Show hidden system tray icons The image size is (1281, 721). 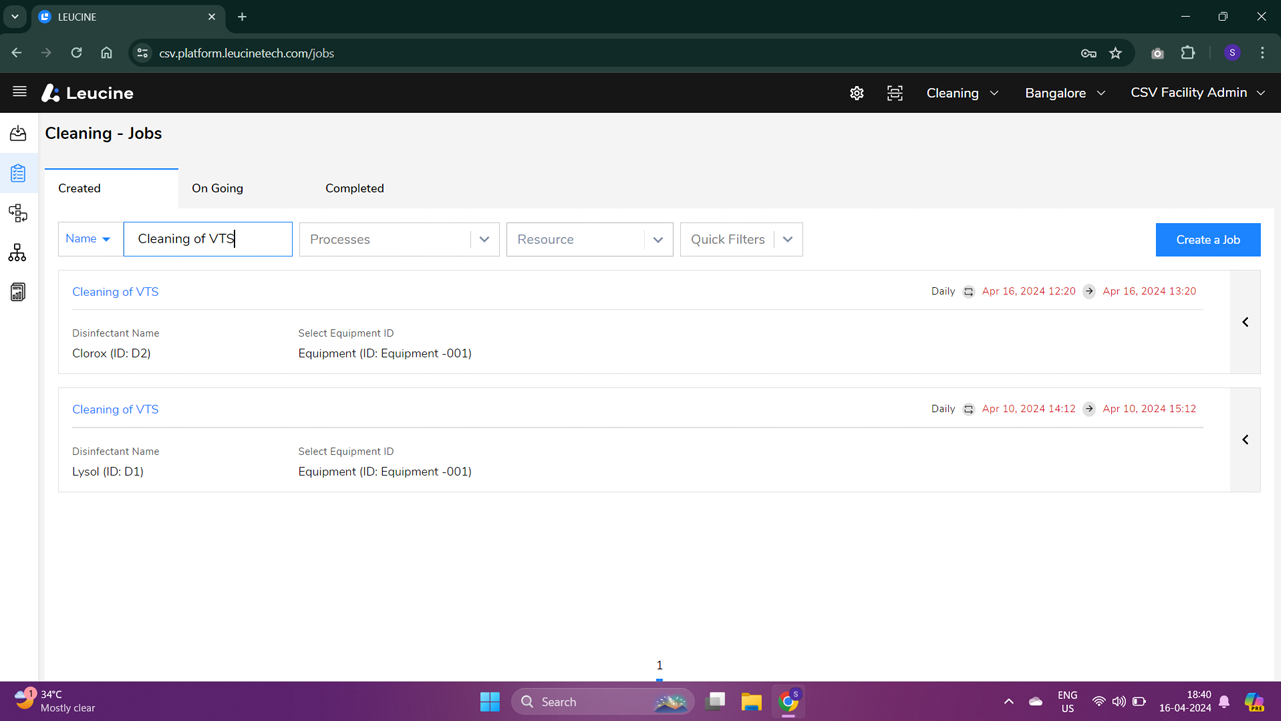1008,702
